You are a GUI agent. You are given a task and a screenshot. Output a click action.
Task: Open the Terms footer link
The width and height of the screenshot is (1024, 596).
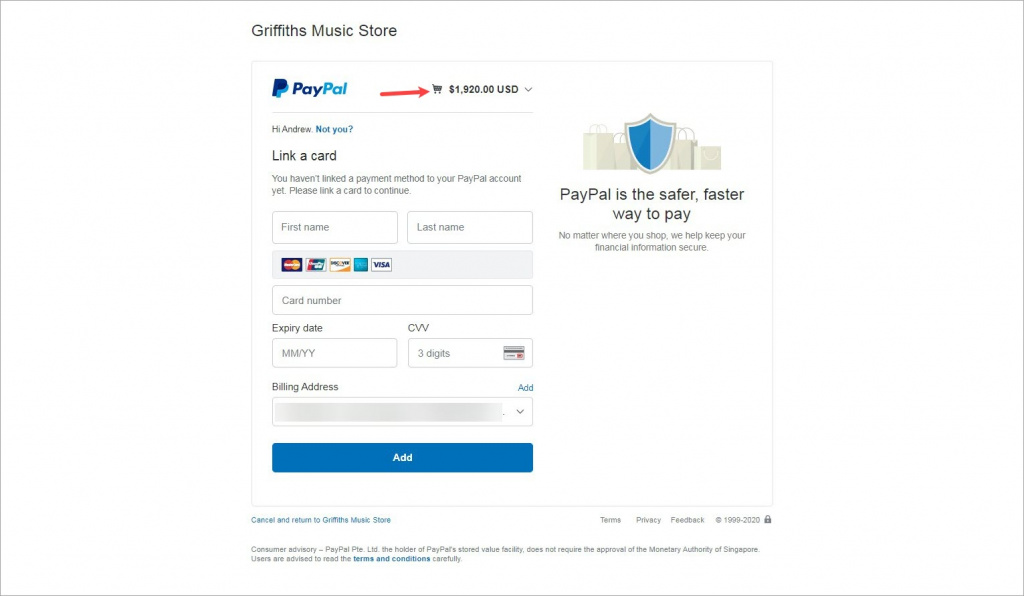(611, 520)
